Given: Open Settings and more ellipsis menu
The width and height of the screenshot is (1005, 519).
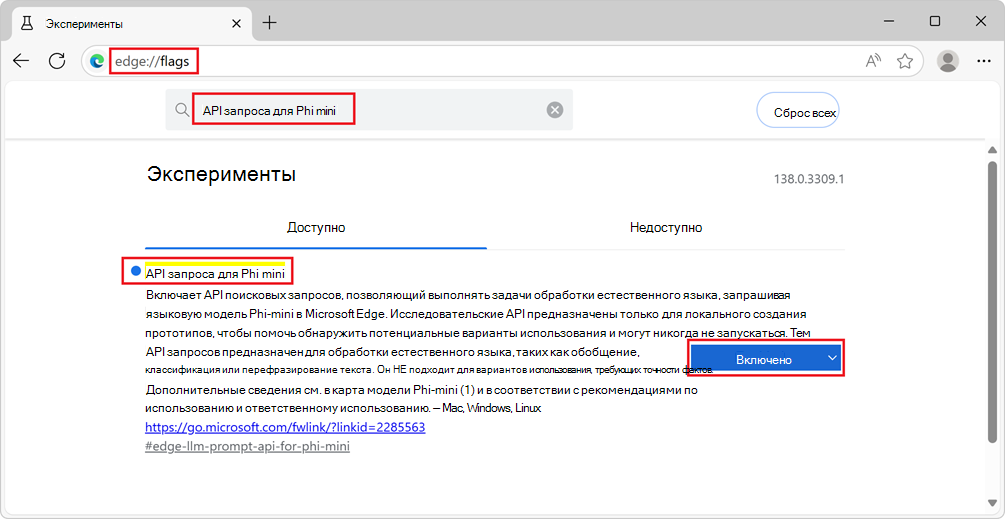Looking at the screenshot, I should (984, 61).
